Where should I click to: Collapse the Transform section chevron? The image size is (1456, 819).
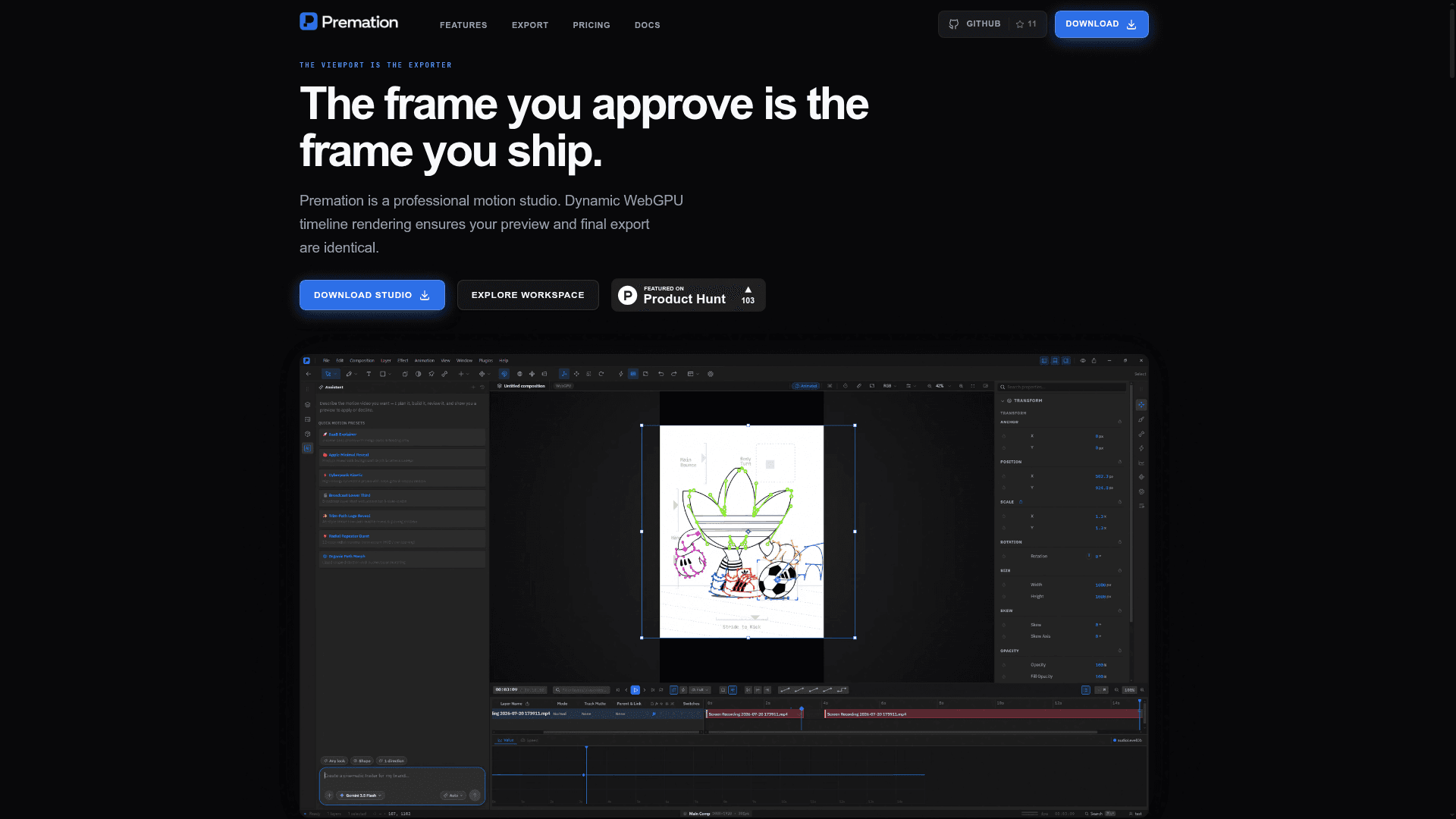pos(1003,400)
